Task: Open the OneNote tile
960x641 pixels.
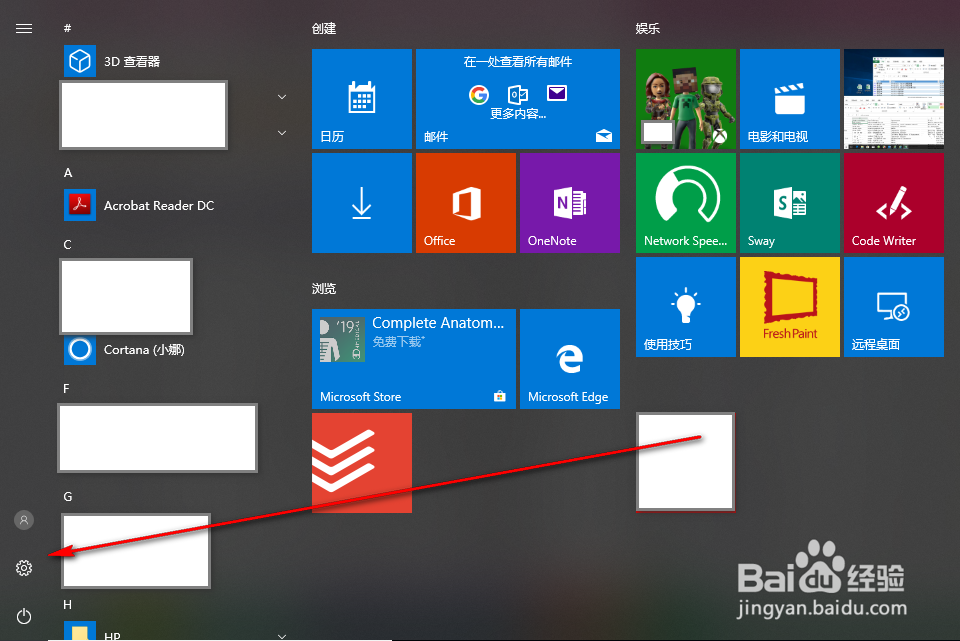Action: (x=570, y=203)
